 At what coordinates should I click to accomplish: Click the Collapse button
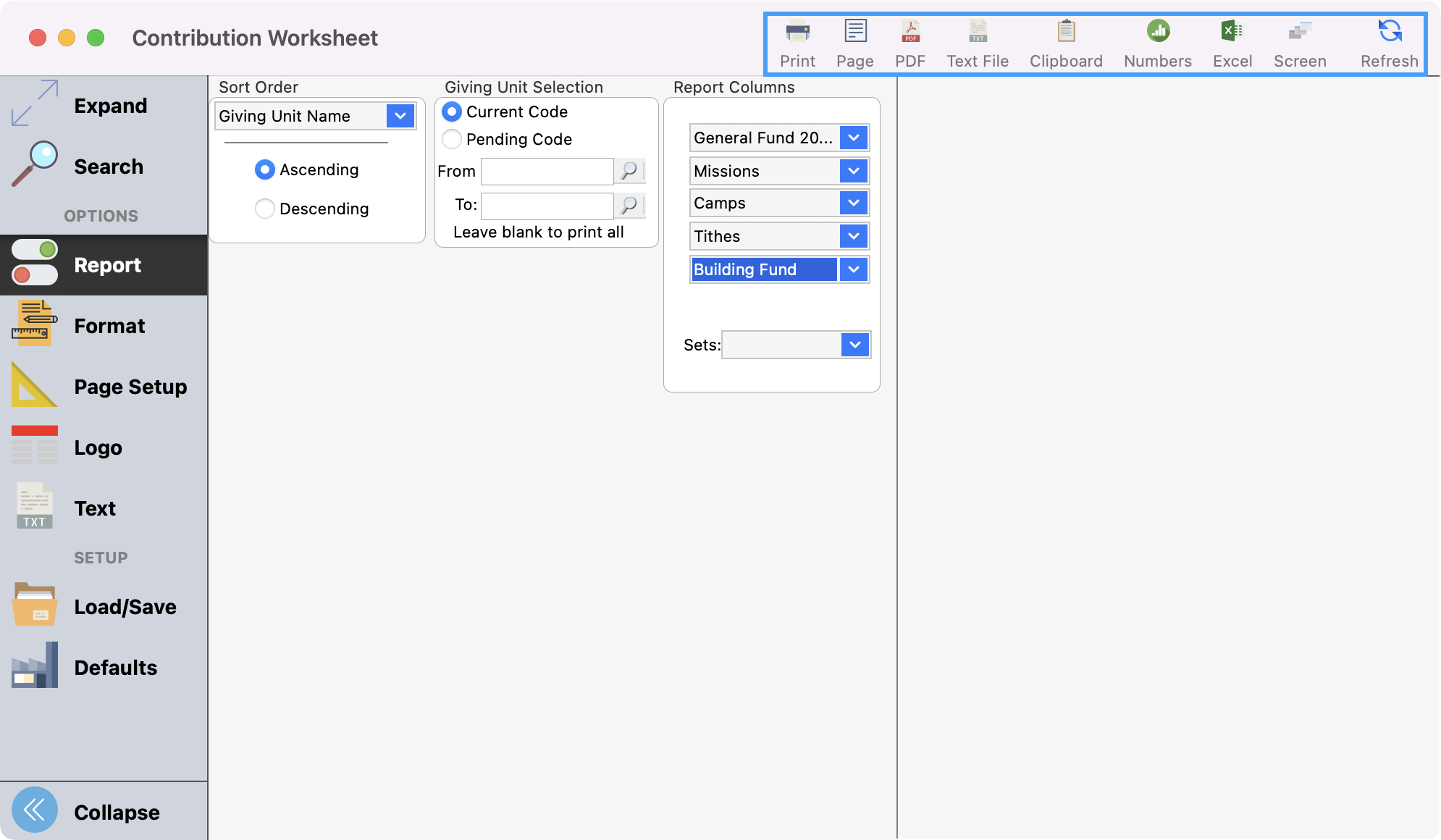coord(116,812)
